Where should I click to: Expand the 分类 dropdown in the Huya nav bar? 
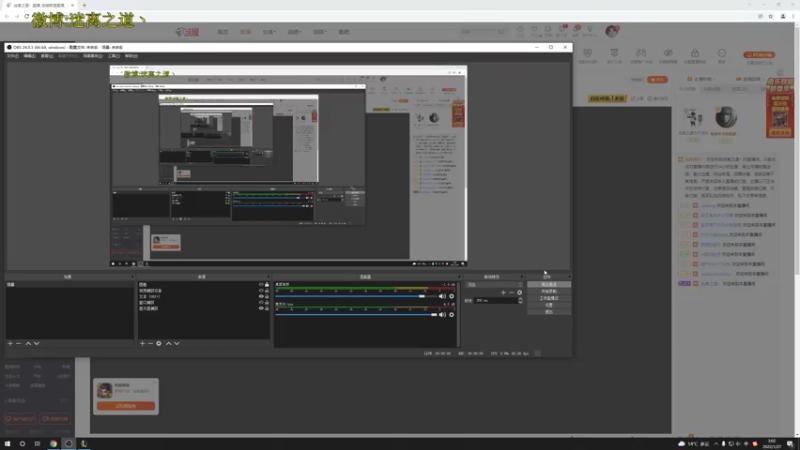(x=269, y=32)
